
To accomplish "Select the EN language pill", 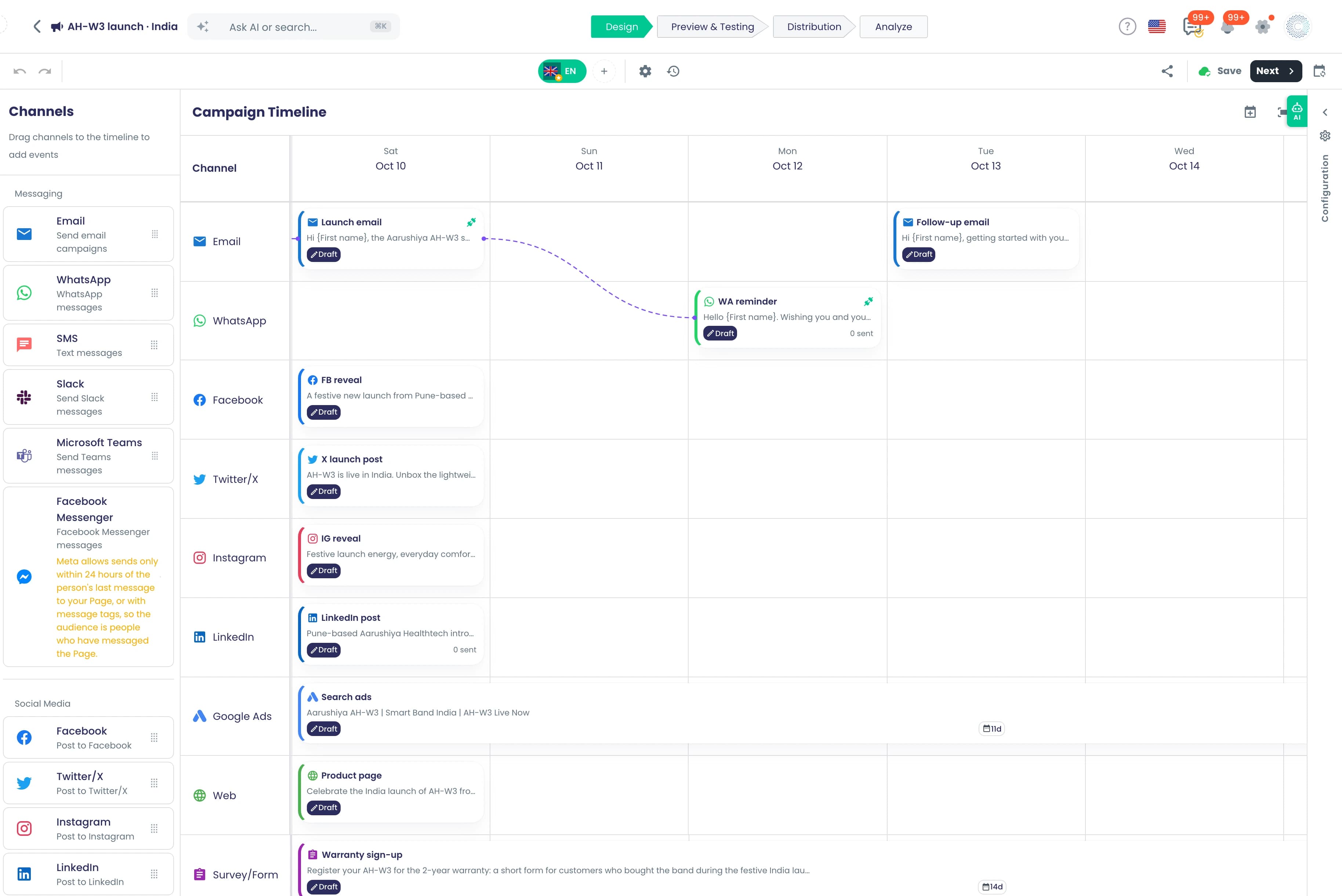I will click(x=562, y=72).
